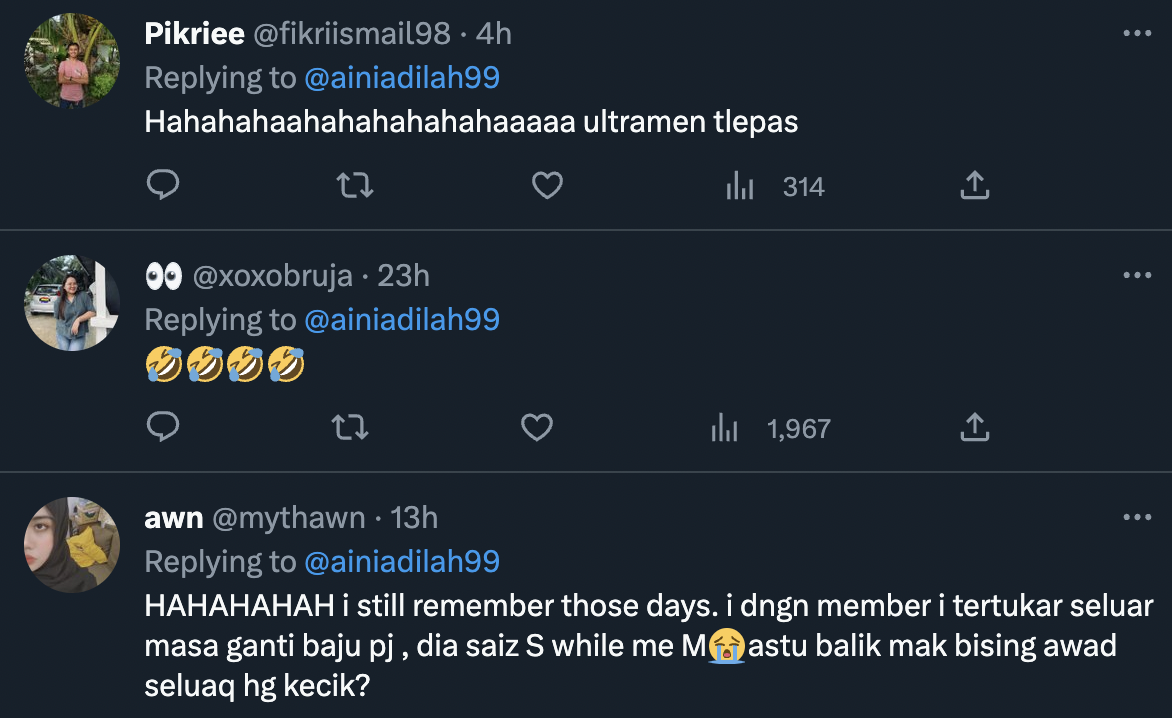Open Pikriee's profile picture
The height and width of the screenshot is (718, 1172).
pyautogui.click(x=72, y=60)
